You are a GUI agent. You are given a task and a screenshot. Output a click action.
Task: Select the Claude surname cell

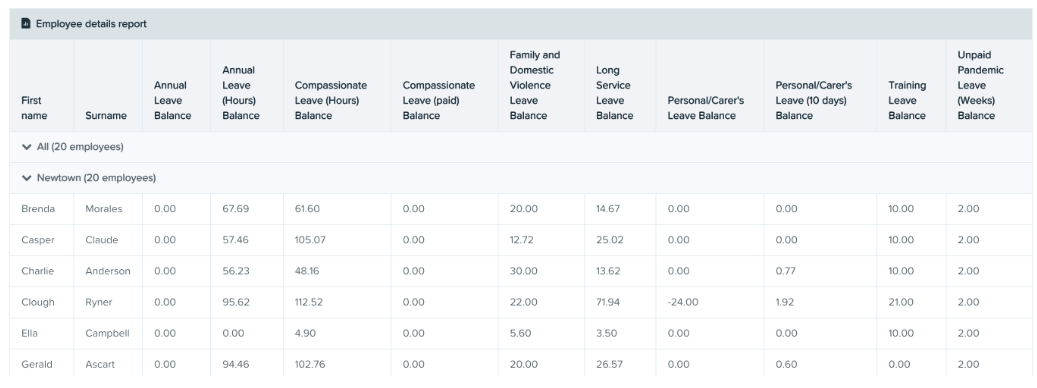[102, 240]
